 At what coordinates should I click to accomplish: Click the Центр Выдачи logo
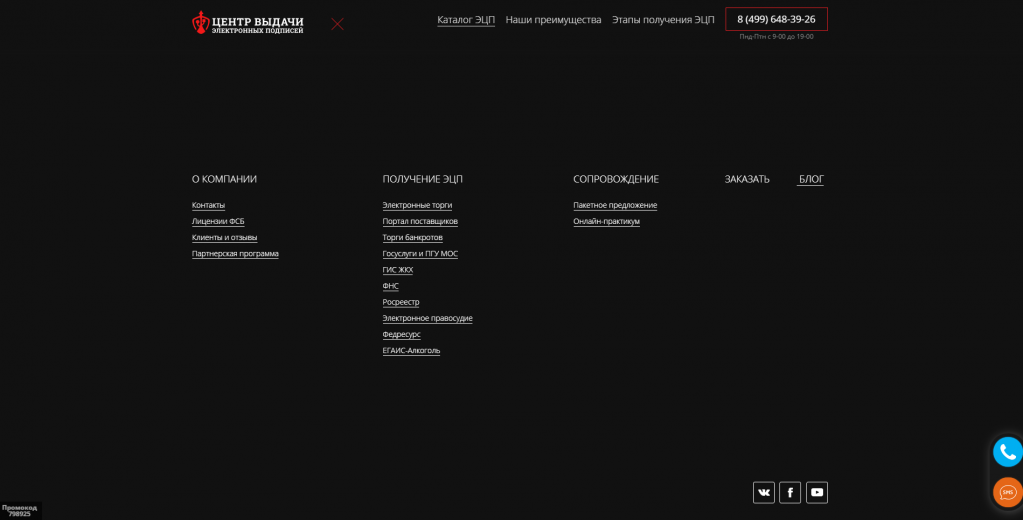click(248, 23)
